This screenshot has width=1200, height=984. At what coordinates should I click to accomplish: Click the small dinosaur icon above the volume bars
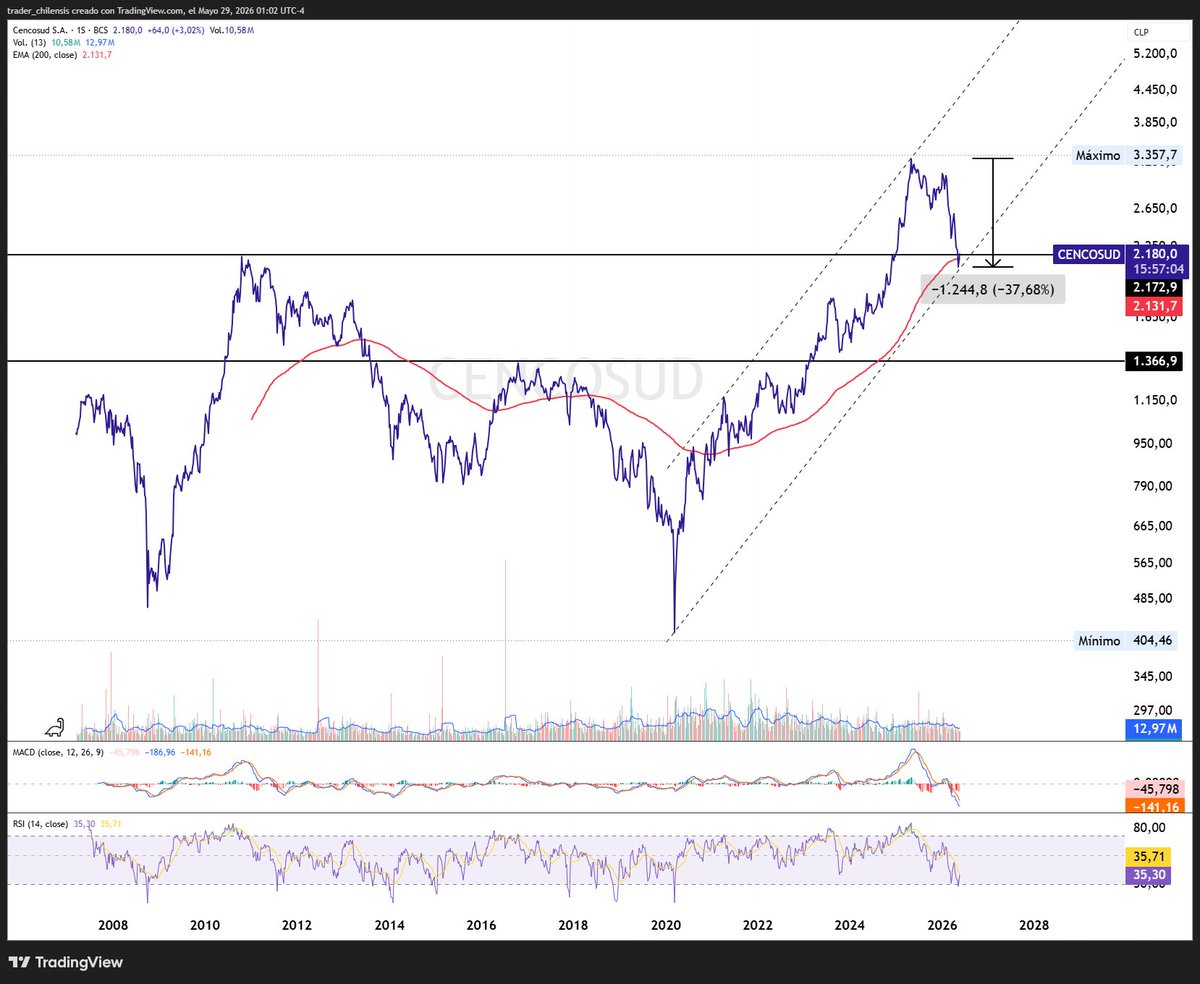coord(56,727)
